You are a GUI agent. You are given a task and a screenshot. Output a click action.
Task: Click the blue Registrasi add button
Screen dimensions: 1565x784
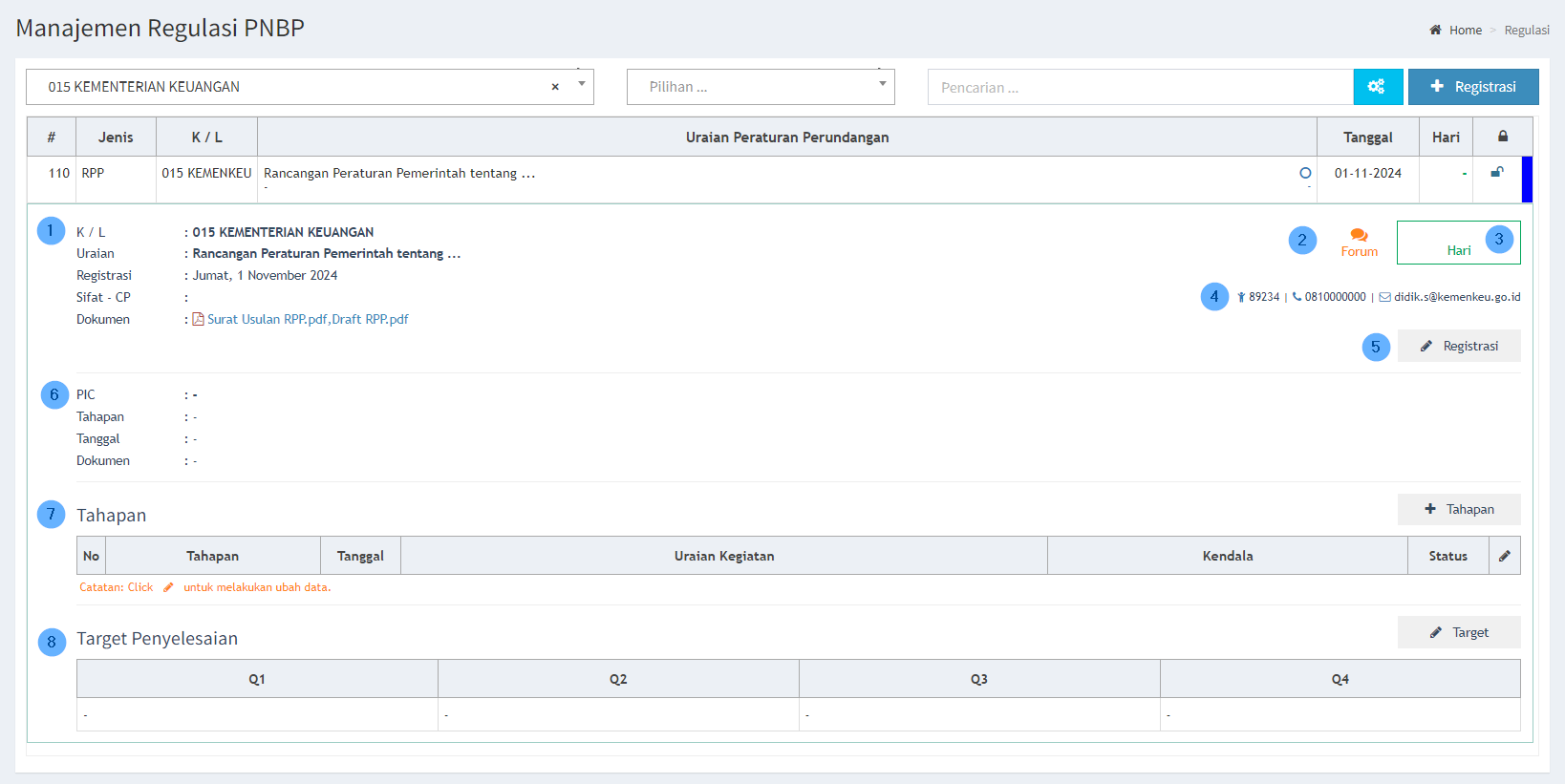pyautogui.click(x=1472, y=87)
